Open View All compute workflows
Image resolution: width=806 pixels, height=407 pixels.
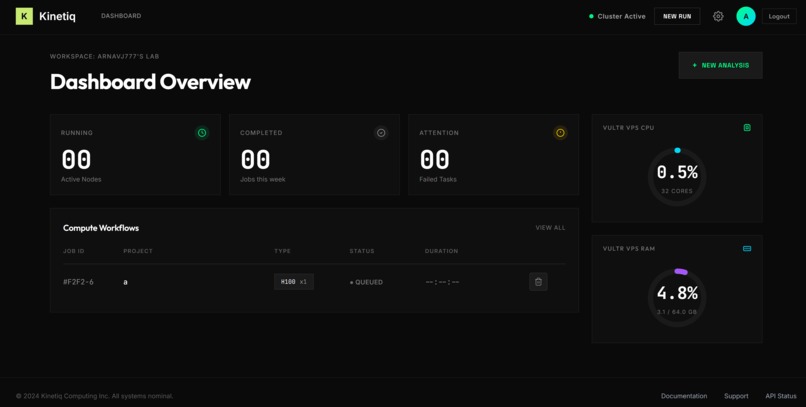click(550, 228)
